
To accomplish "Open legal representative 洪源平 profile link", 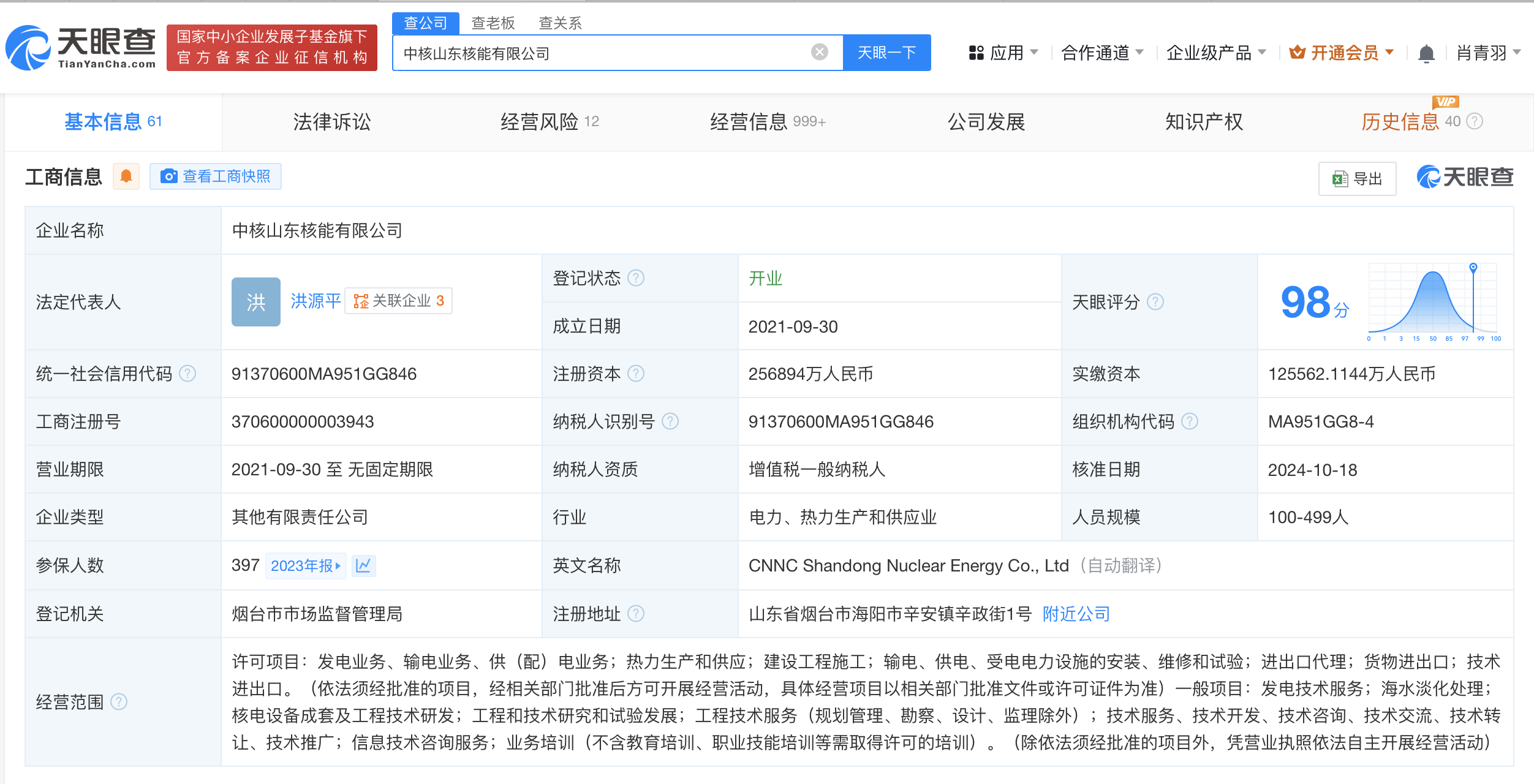I will [x=315, y=301].
